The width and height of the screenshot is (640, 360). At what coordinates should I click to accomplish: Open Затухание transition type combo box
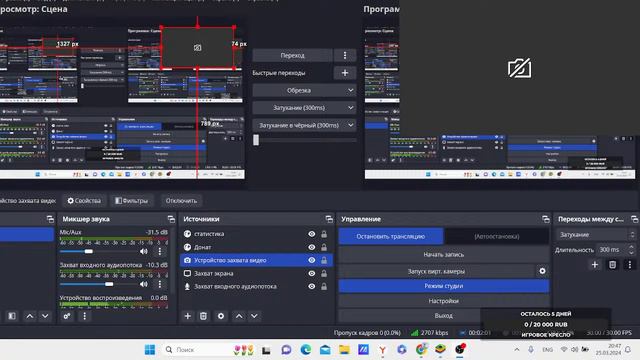pyautogui.click(x=596, y=235)
